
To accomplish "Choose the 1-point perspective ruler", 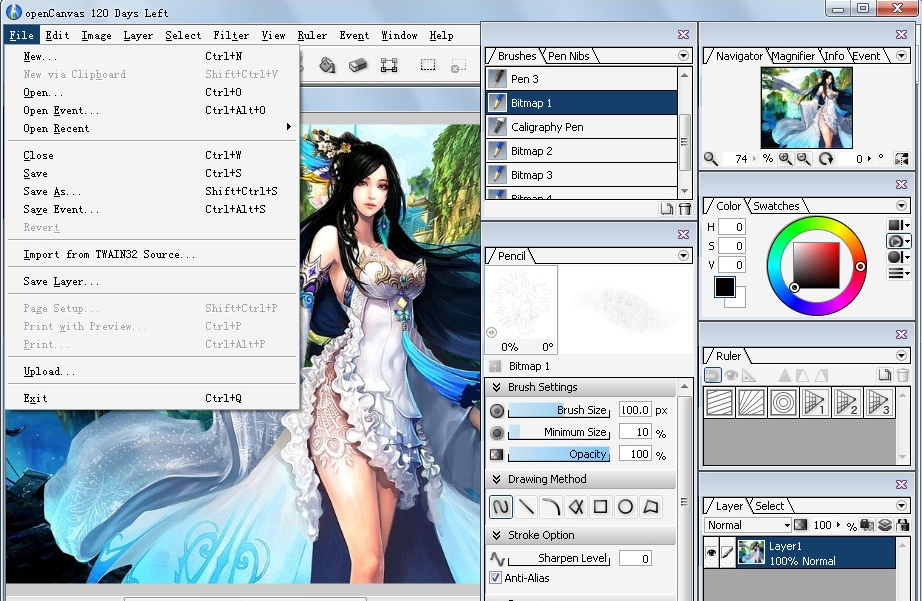I will coord(815,403).
